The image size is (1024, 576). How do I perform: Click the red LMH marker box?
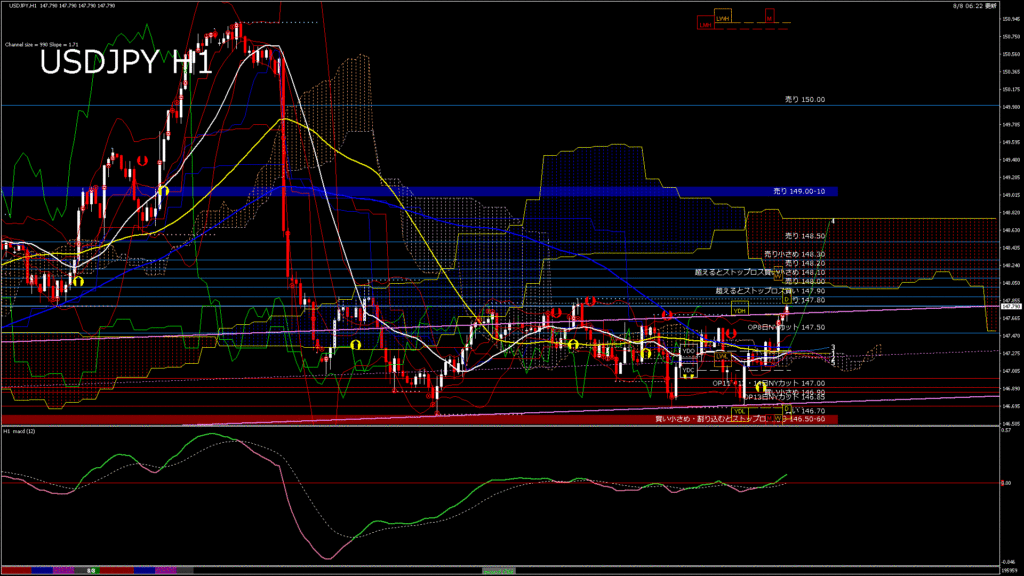(x=706, y=24)
